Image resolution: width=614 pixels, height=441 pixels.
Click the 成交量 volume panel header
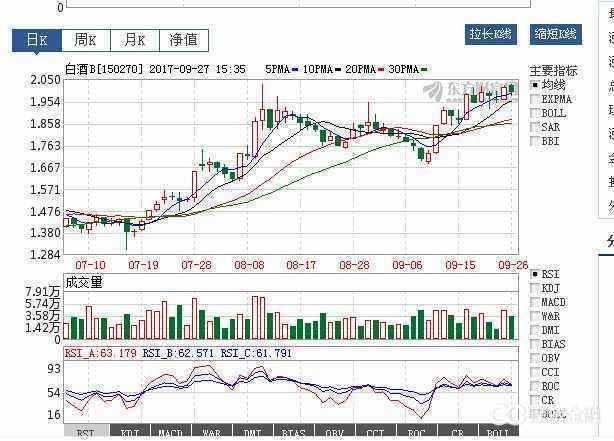coord(84,283)
